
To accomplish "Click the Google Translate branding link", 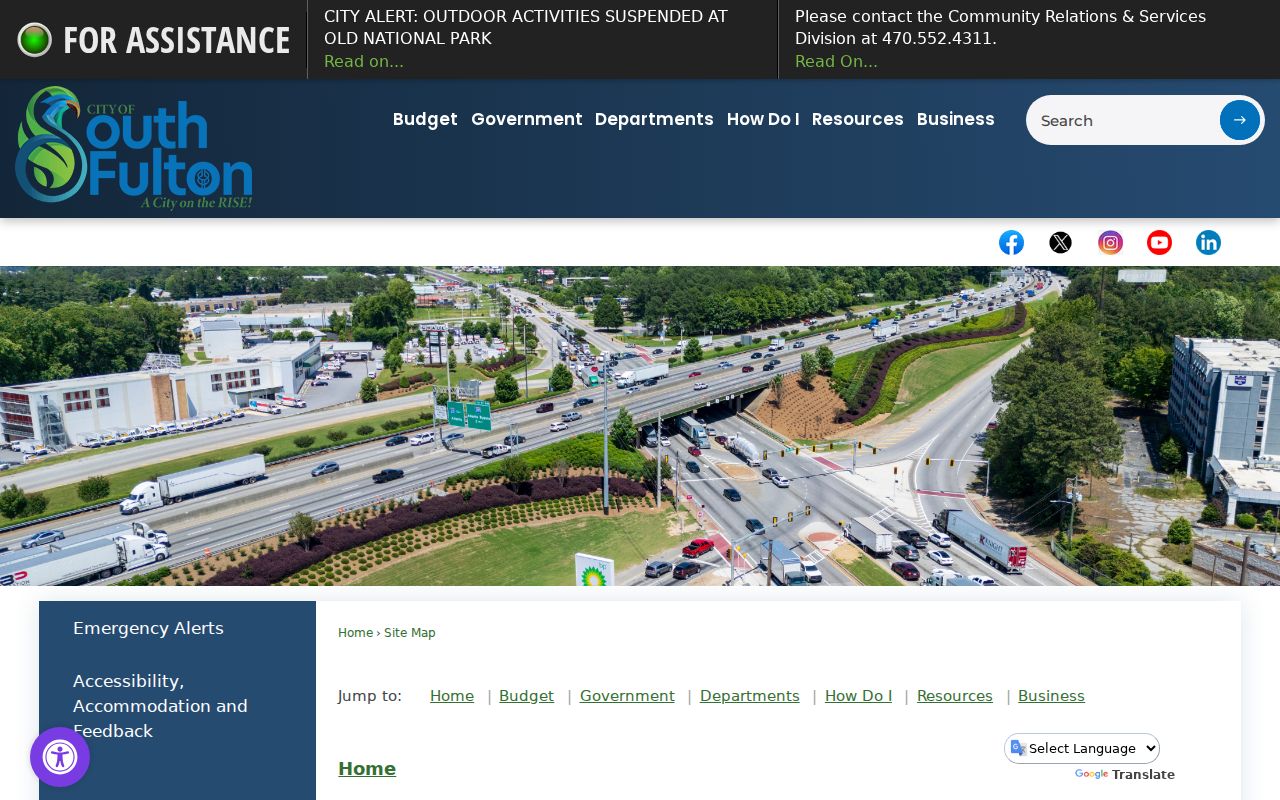I will tap(1125, 775).
